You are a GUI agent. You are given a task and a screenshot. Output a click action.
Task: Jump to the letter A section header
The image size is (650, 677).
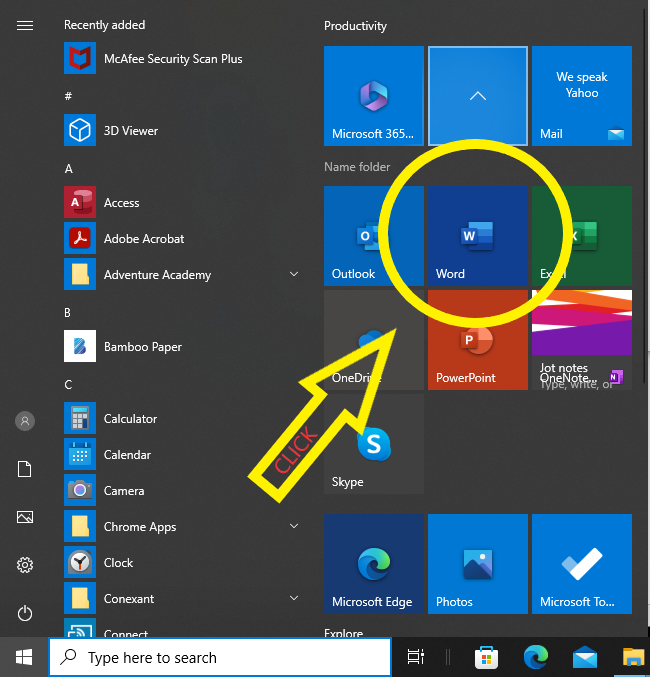(x=69, y=169)
